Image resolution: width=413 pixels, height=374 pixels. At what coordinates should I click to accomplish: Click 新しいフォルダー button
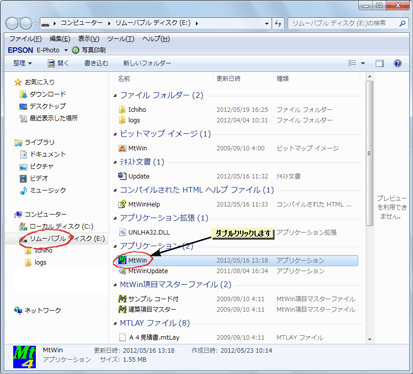click(x=147, y=63)
